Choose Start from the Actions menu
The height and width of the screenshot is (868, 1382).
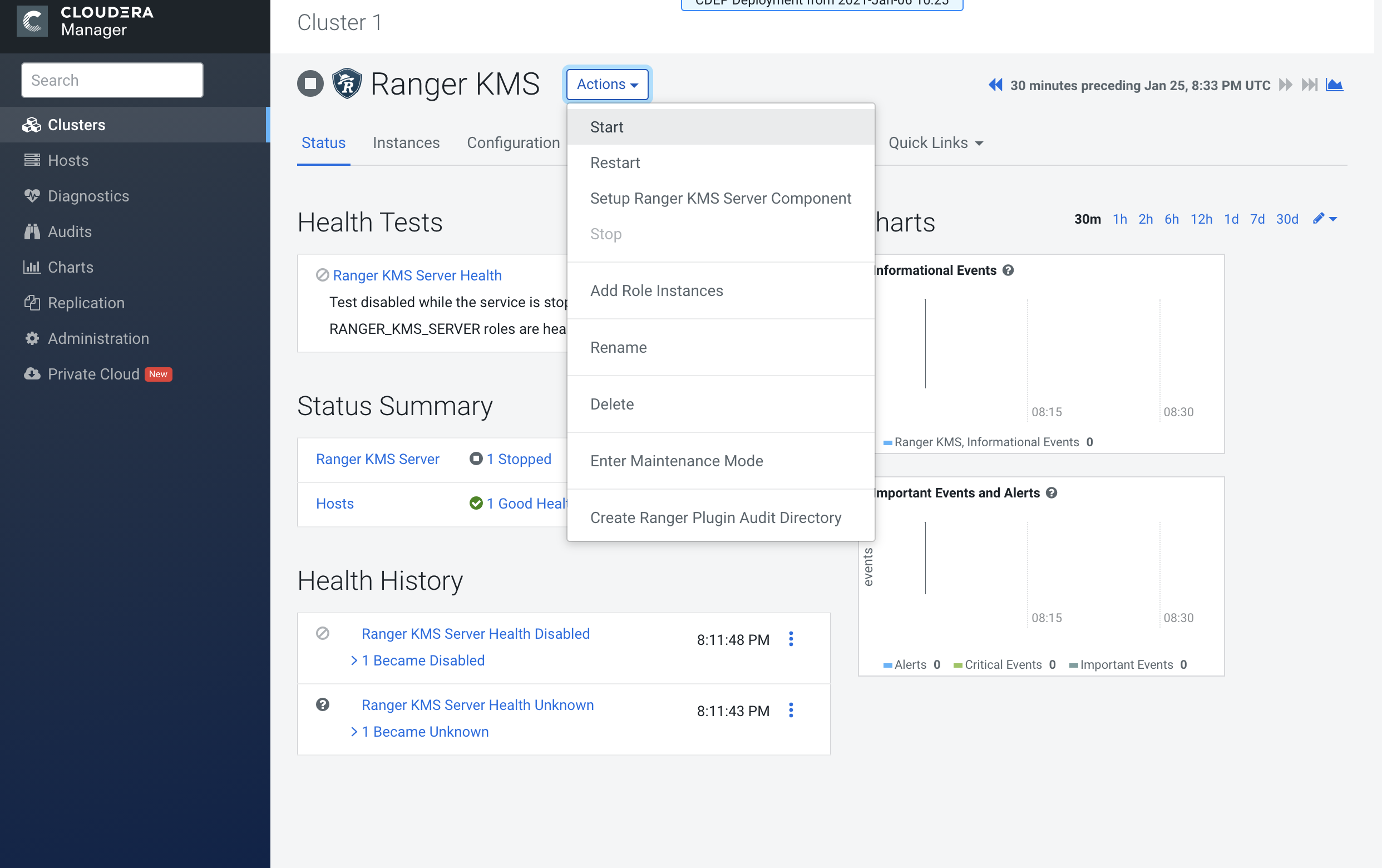coord(721,127)
